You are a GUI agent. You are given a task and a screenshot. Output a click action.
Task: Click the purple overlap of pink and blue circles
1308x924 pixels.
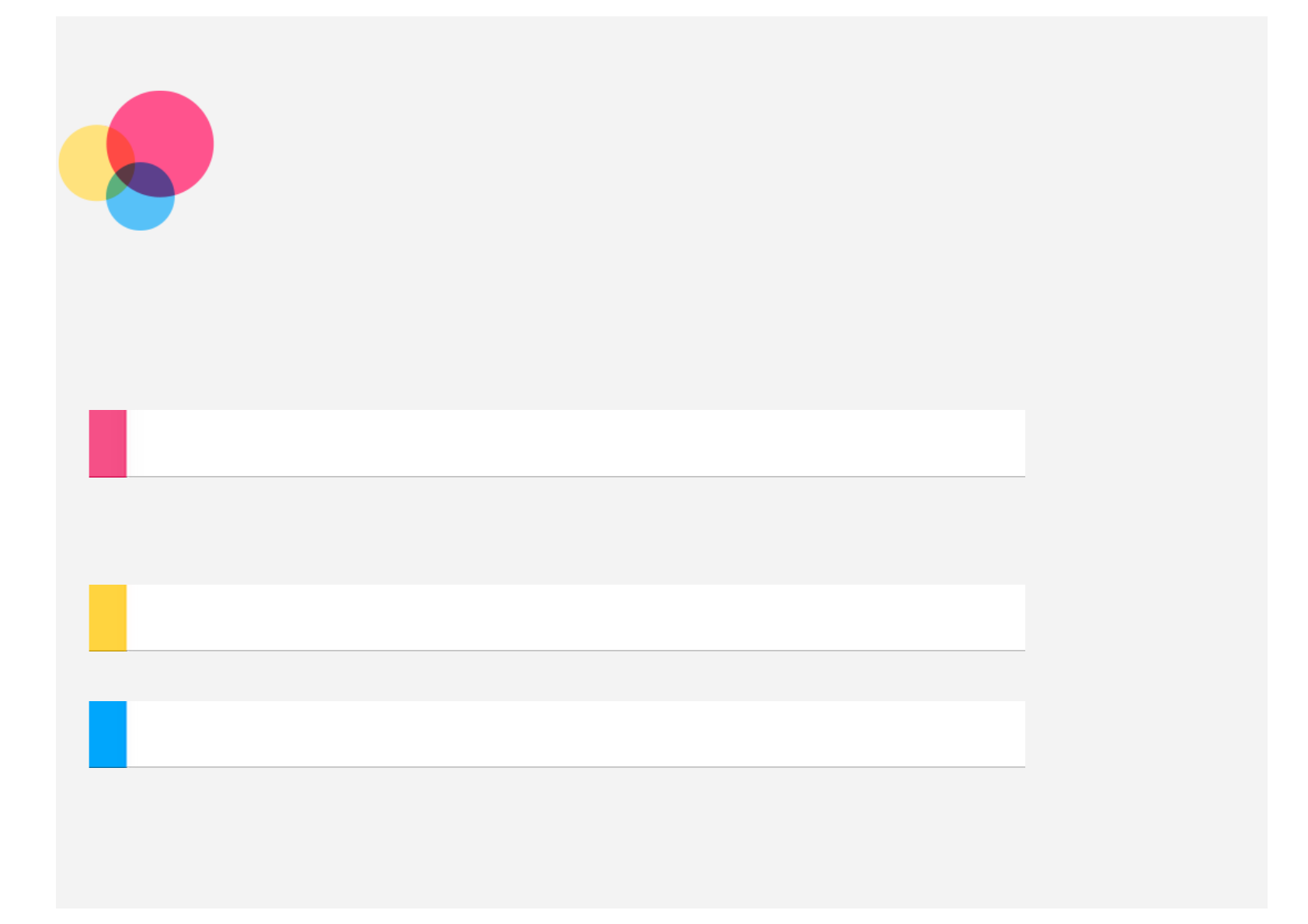[151, 179]
